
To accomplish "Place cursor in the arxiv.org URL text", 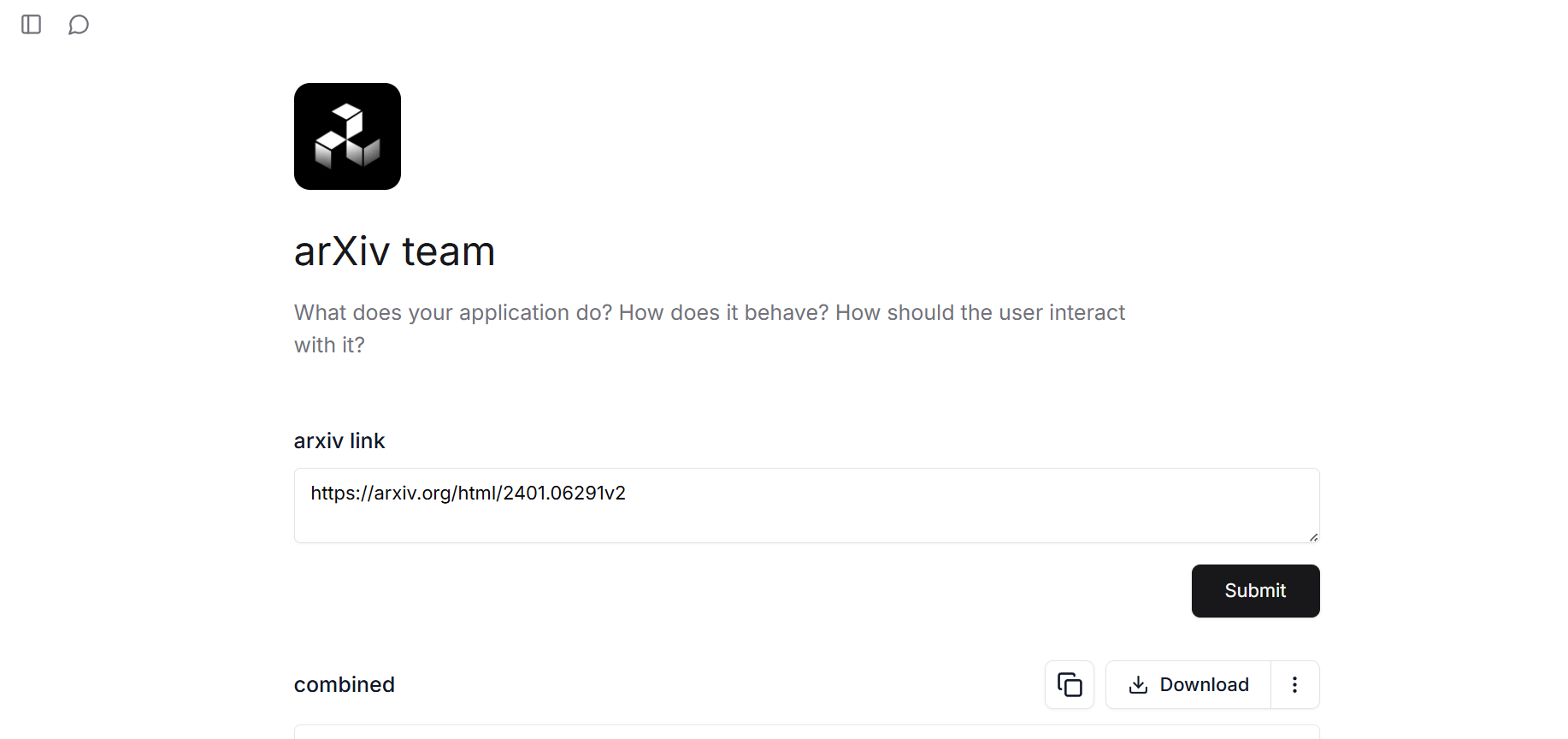I will point(468,493).
